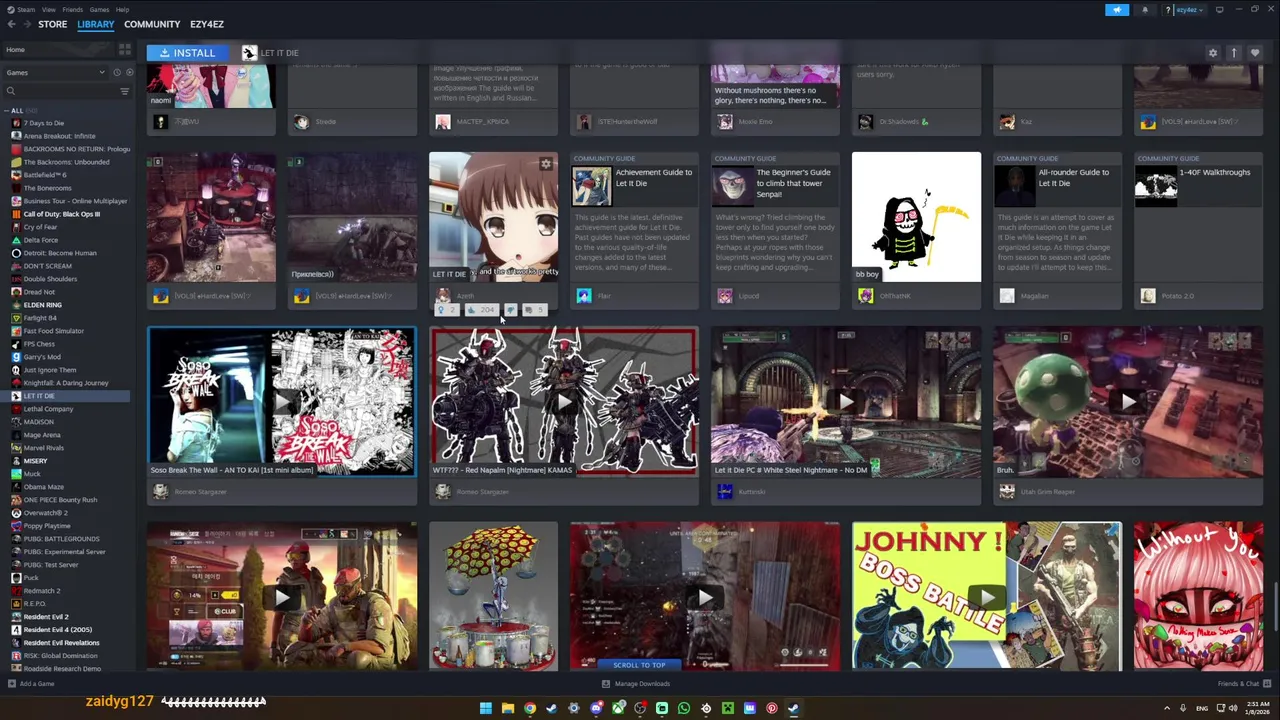Open the advanced filter options icon
The image size is (1280, 720).
pos(125,91)
